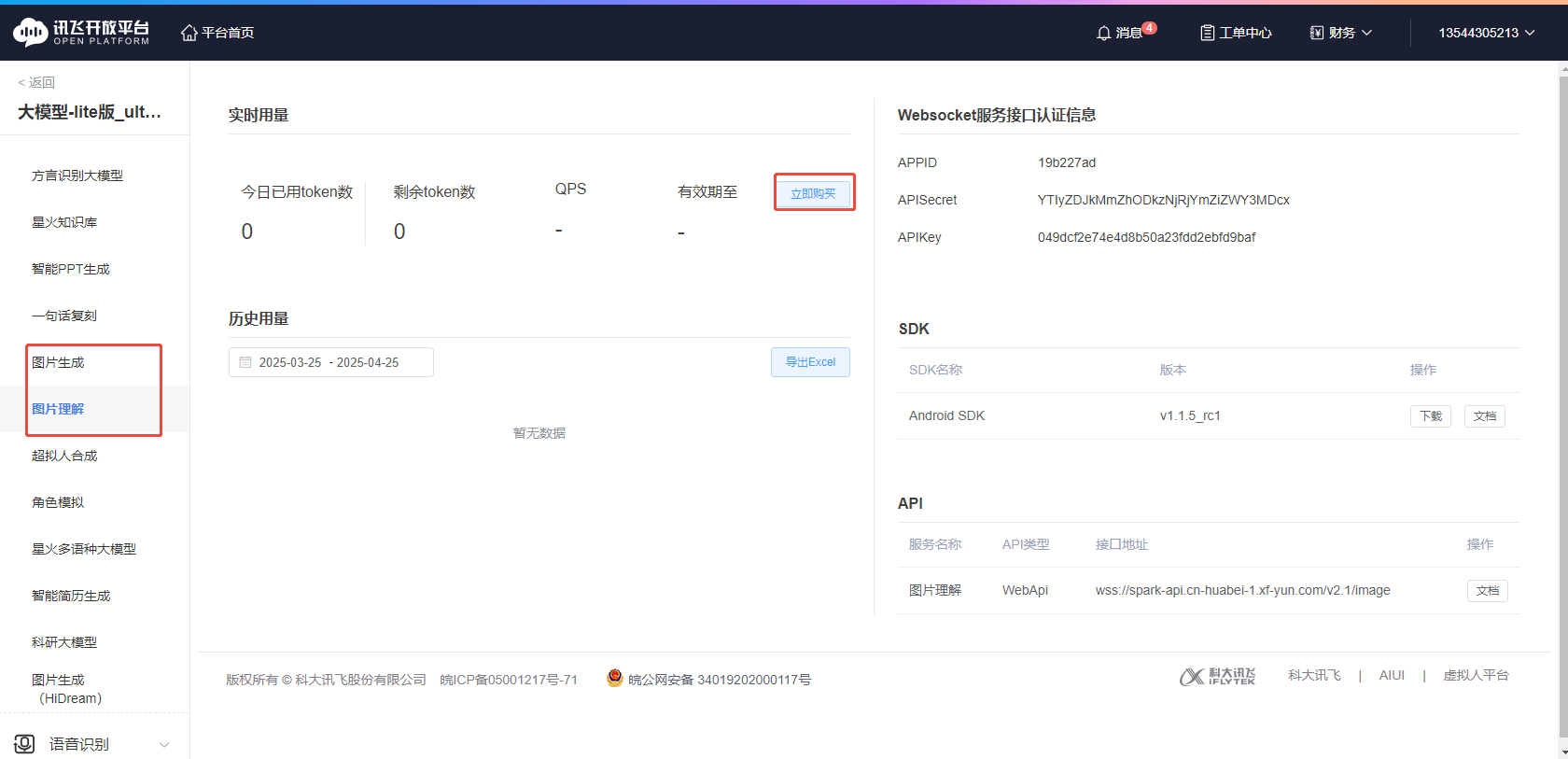Select 方言识别大模型 in the sidebar
This screenshot has width=1568, height=759.
point(77,176)
